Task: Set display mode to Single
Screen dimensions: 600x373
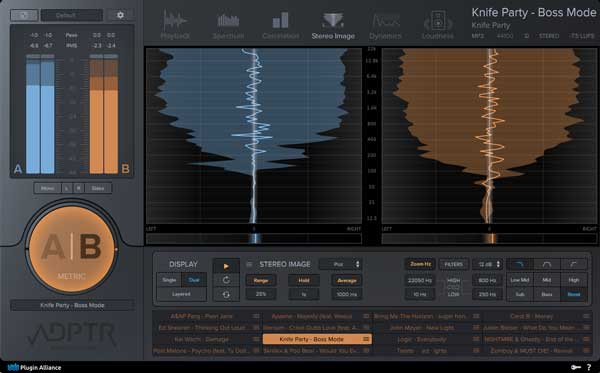Action: [169, 280]
